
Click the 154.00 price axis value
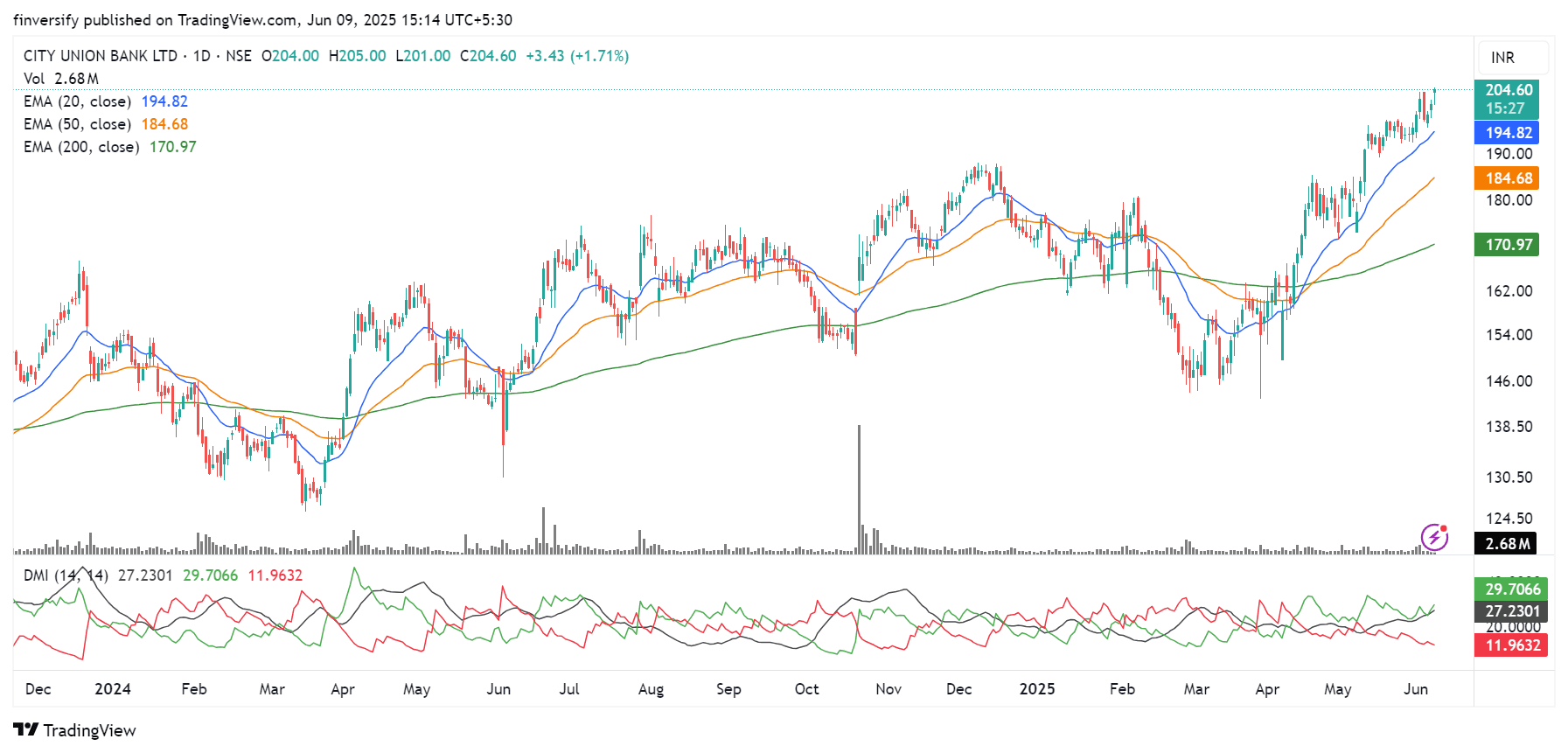pos(1509,335)
